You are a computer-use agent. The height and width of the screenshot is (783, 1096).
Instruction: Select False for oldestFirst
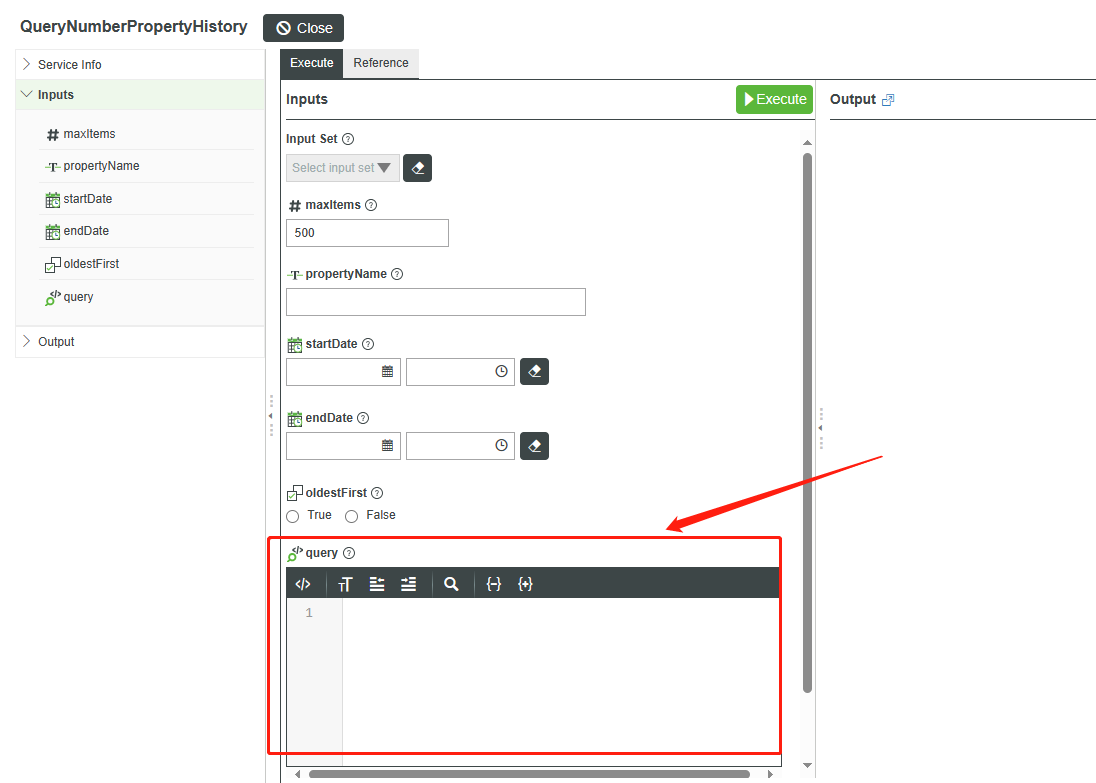coord(351,515)
